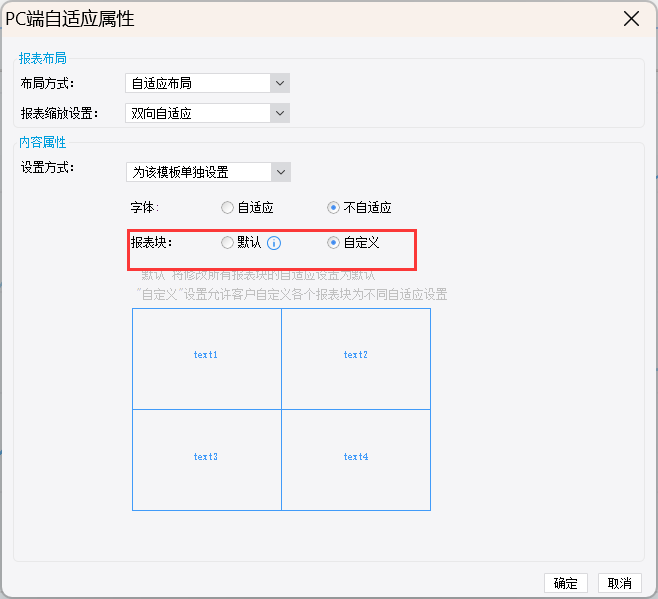The width and height of the screenshot is (658, 599).
Task: Expand the 报表缩放设置 dropdown arrow
Action: pos(280,113)
